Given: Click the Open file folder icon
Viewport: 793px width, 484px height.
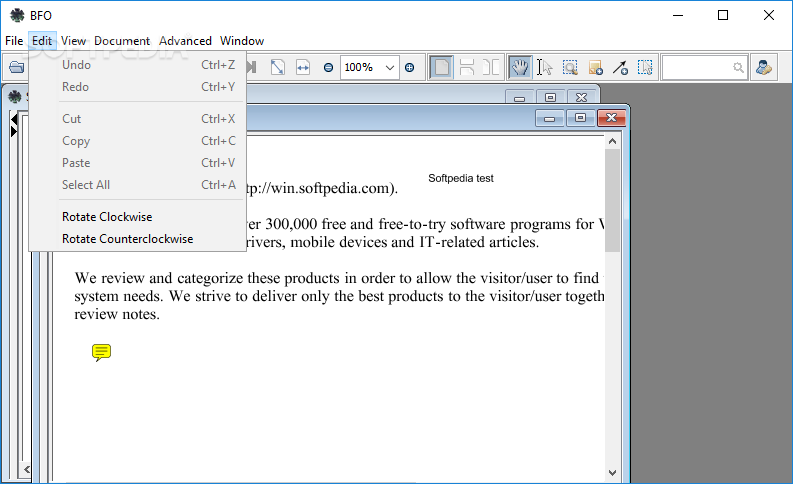Looking at the screenshot, I should tap(17, 67).
